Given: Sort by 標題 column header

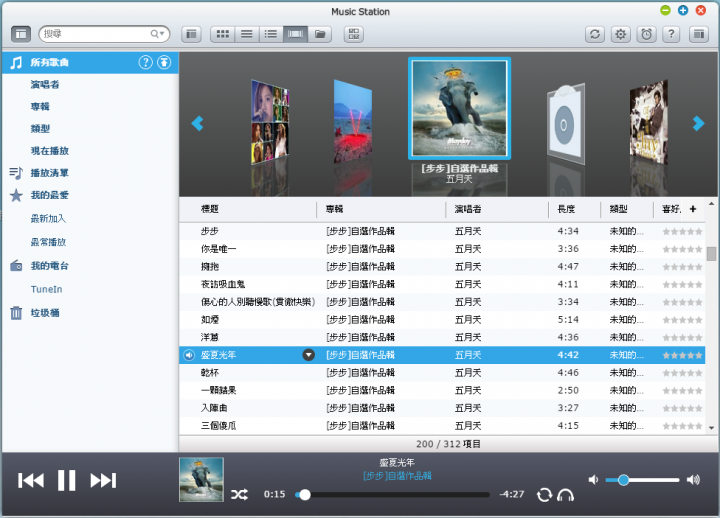Looking at the screenshot, I should 210,209.
